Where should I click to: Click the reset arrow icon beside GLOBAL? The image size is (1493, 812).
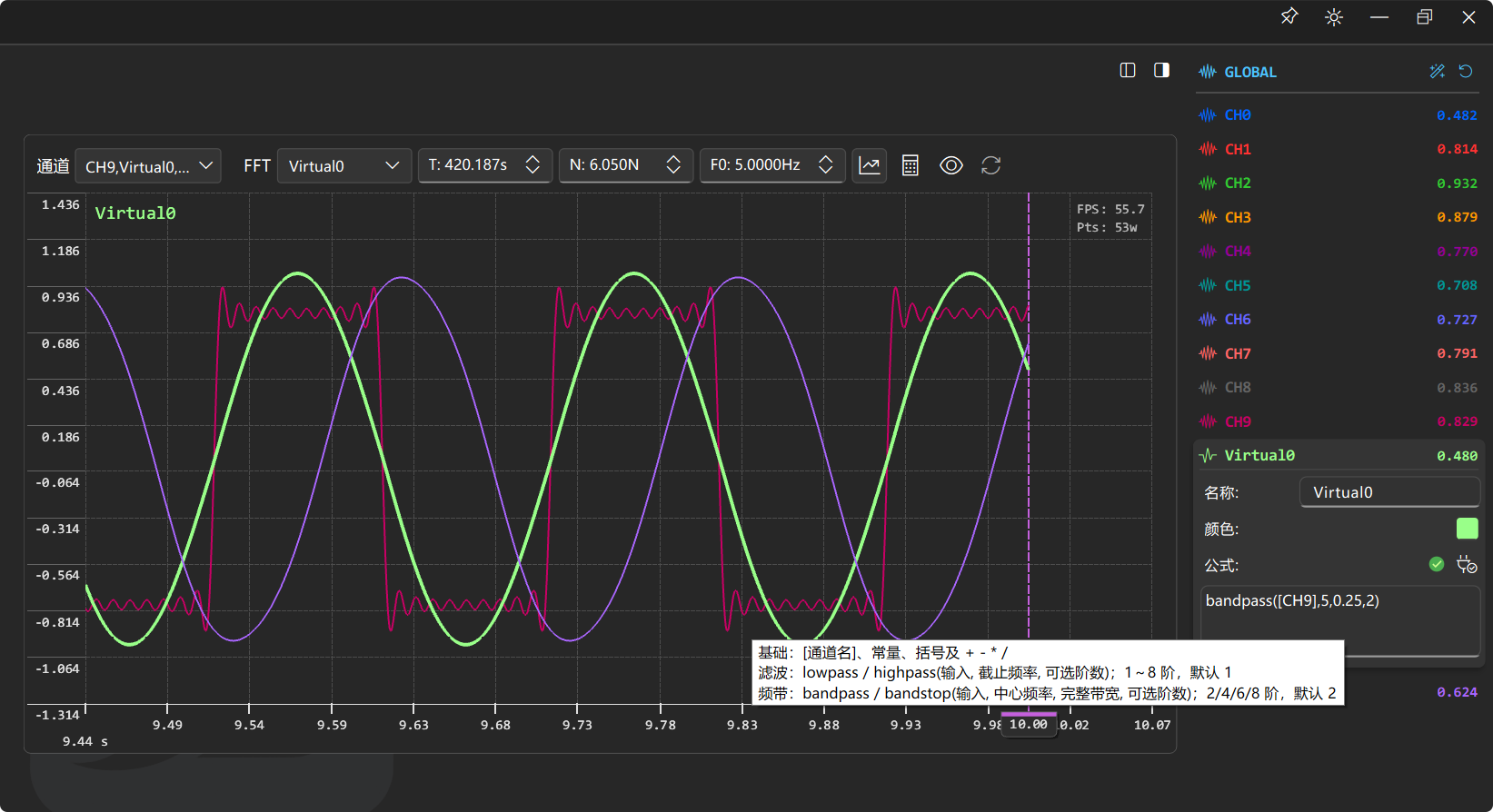click(1466, 72)
